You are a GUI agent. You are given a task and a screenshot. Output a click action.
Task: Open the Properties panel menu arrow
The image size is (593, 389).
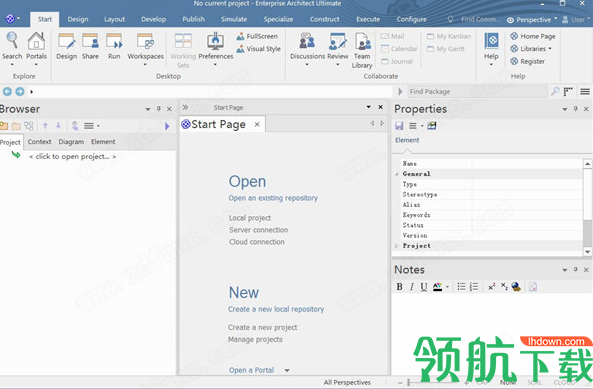point(565,109)
